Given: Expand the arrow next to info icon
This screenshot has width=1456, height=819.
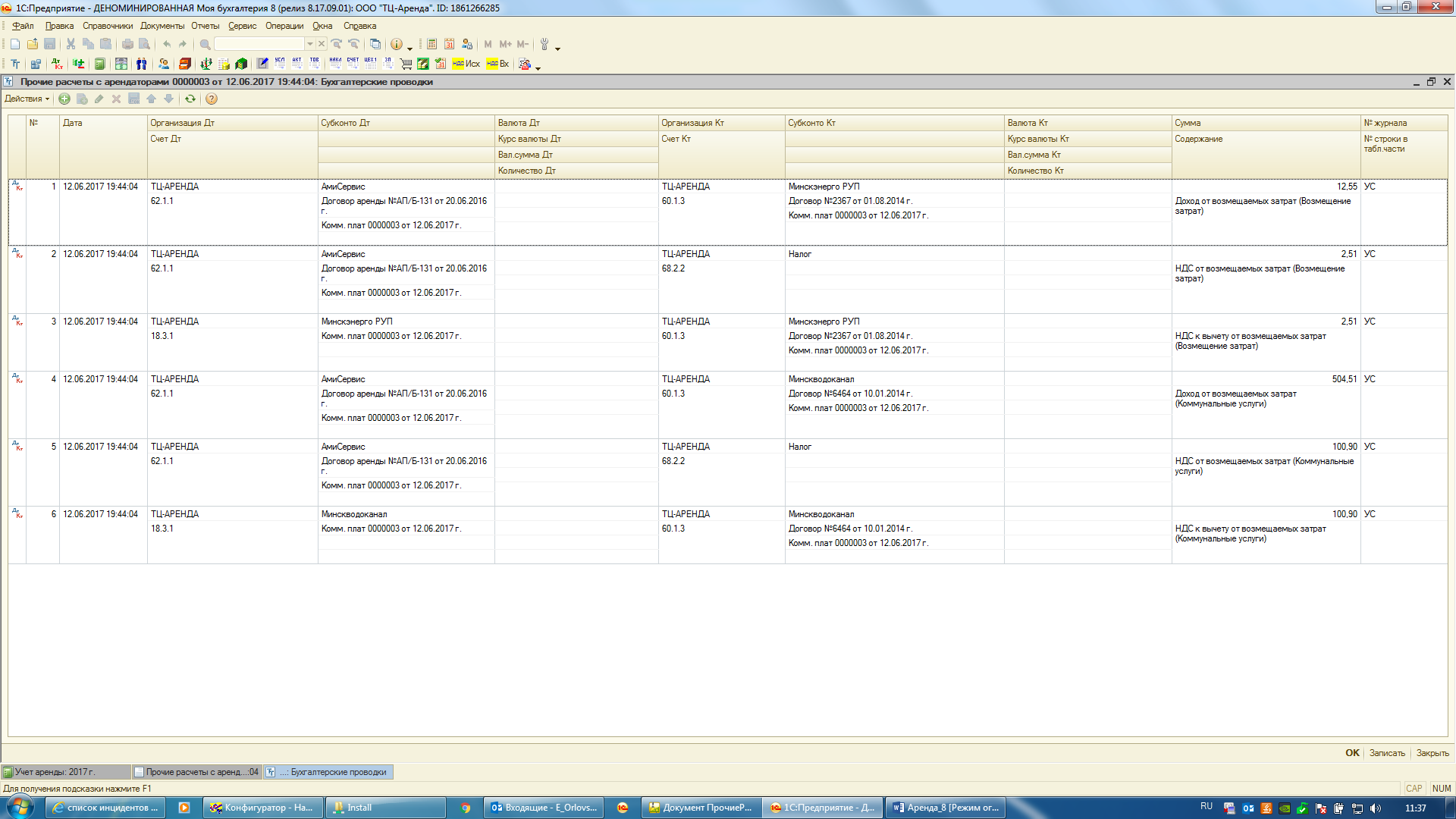Looking at the screenshot, I should click(409, 47).
